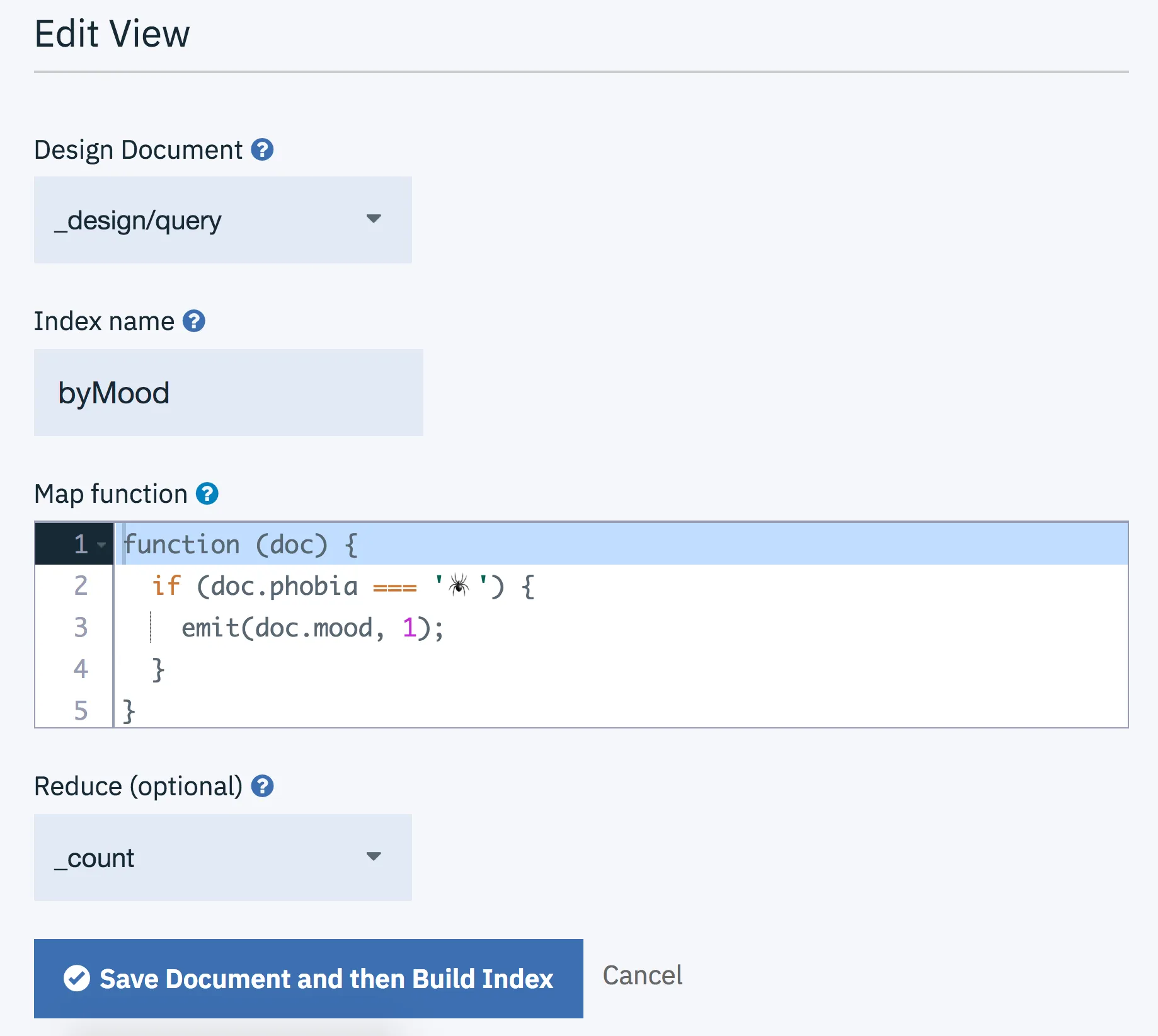The width and height of the screenshot is (1158, 1036).
Task: Open help for Index name
Action: 194,321
